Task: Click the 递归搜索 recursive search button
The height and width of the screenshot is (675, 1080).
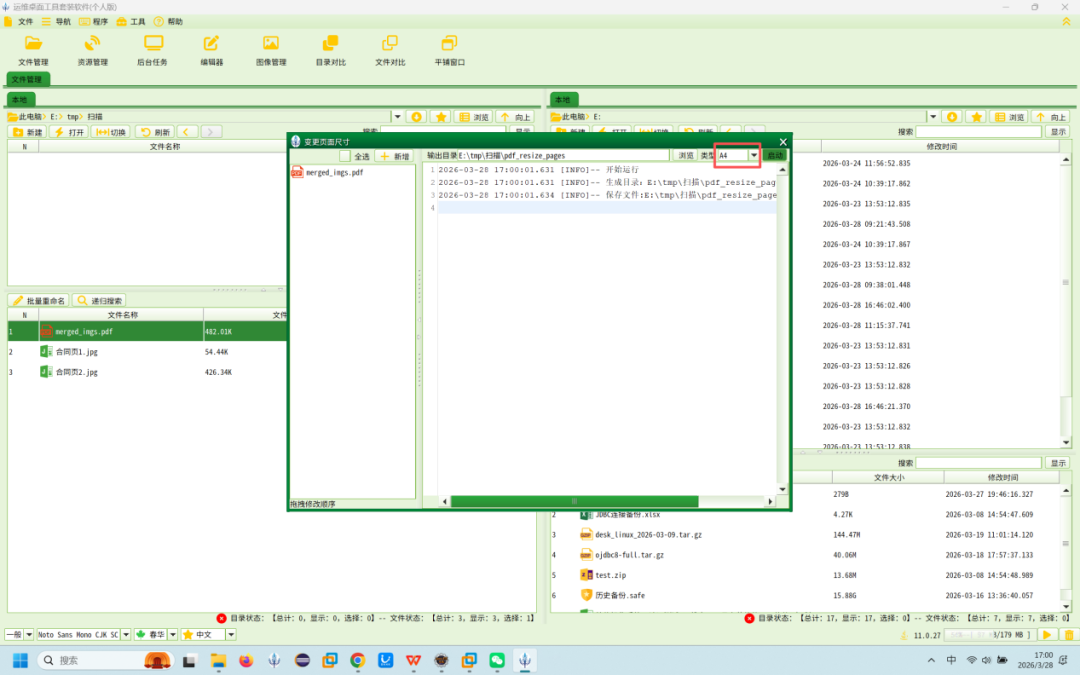Action: (x=100, y=300)
